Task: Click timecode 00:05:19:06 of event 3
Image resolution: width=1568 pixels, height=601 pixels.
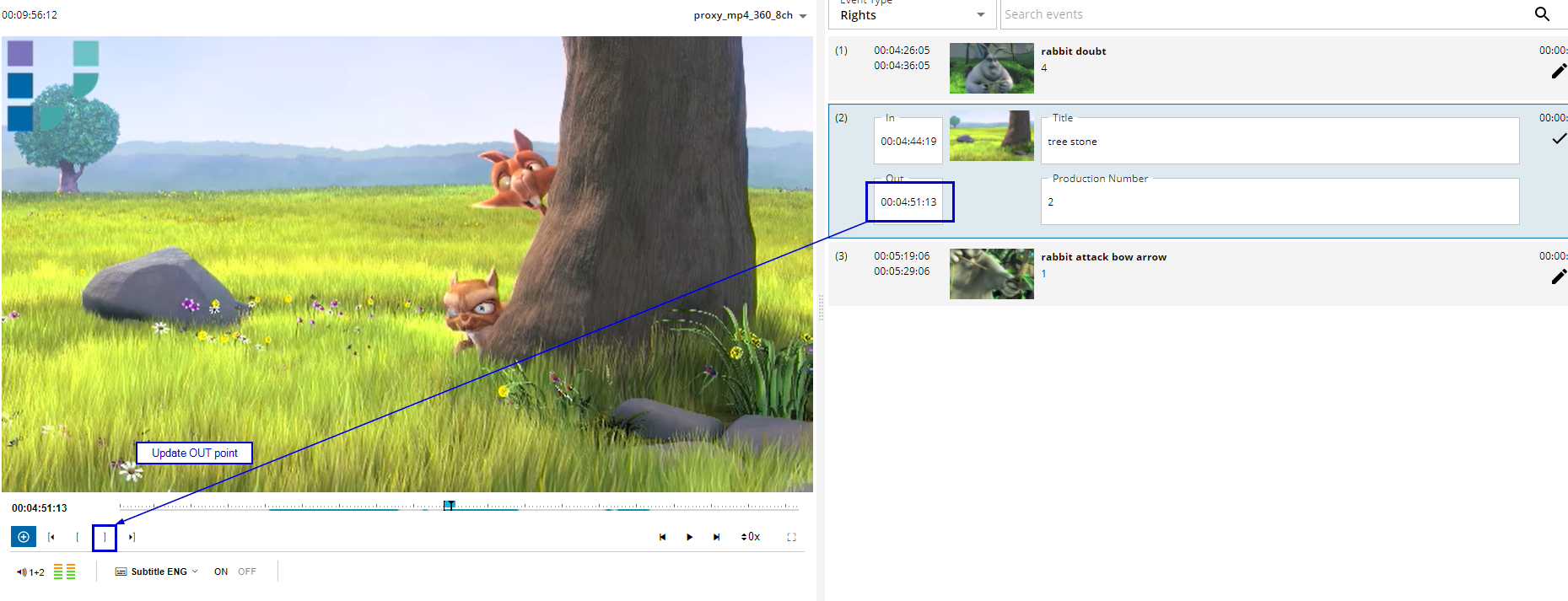Action: tap(902, 256)
